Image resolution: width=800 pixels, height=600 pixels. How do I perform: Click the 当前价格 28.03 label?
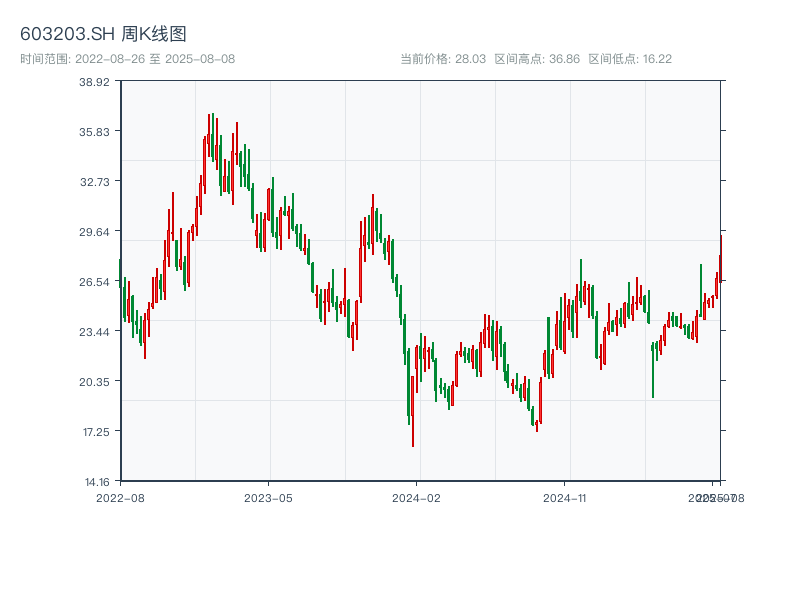[443, 59]
